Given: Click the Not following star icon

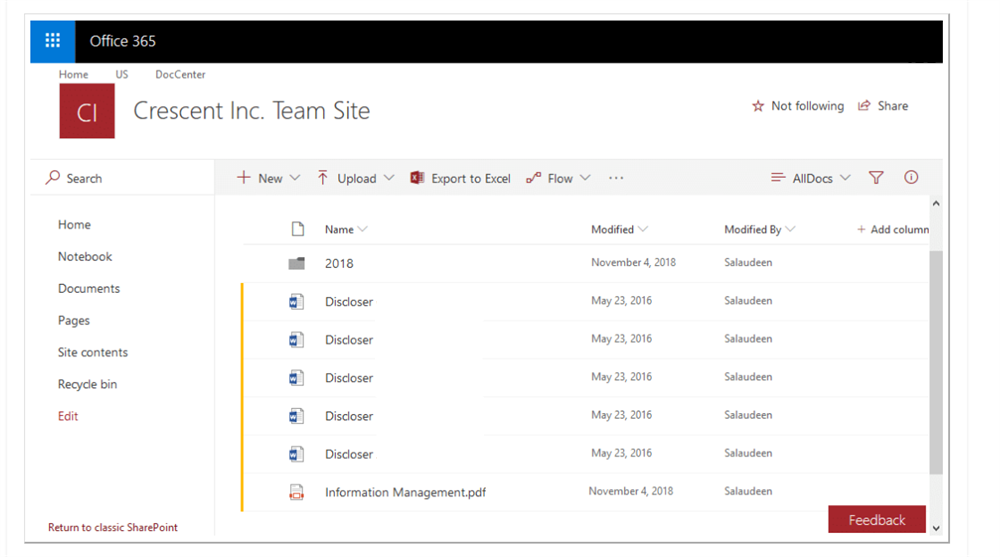Looking at the screenshot, I should [x=758, y=106].
